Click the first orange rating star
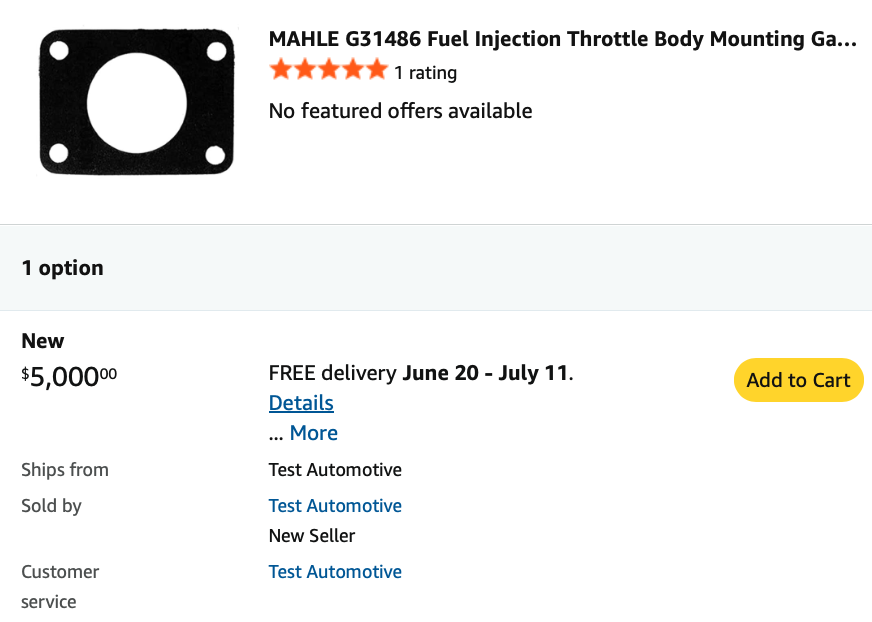 pyautogui.click(x=280, y=70)
